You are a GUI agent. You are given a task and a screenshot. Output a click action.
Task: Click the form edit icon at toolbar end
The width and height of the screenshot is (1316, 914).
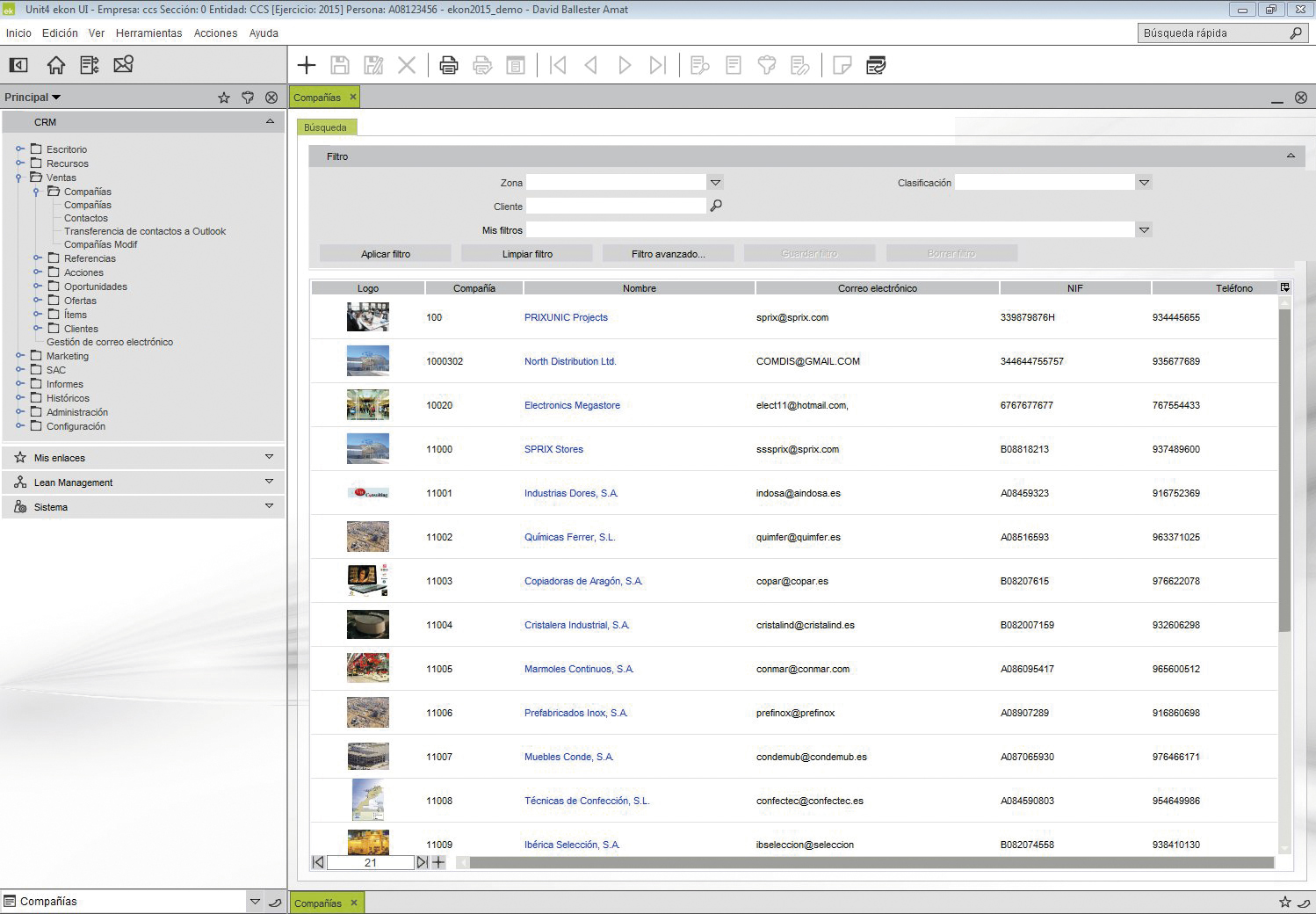click(876, 65)
